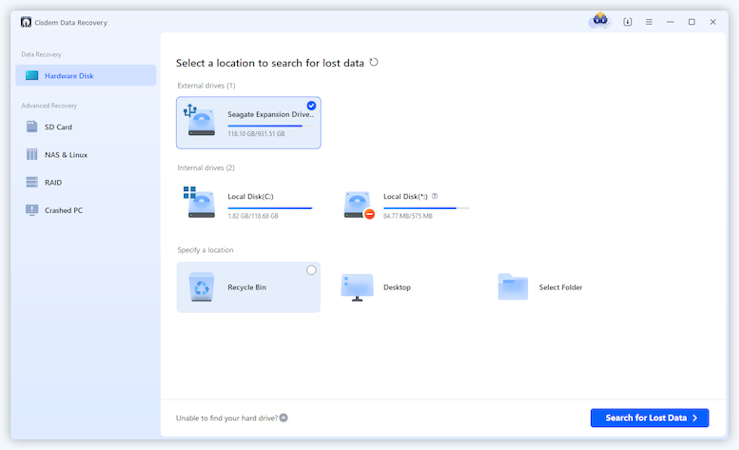Viewport: 739px width, 450px height.
Task: Click the Hardware Disk sidebar icon
Action: tap(32, 75)
